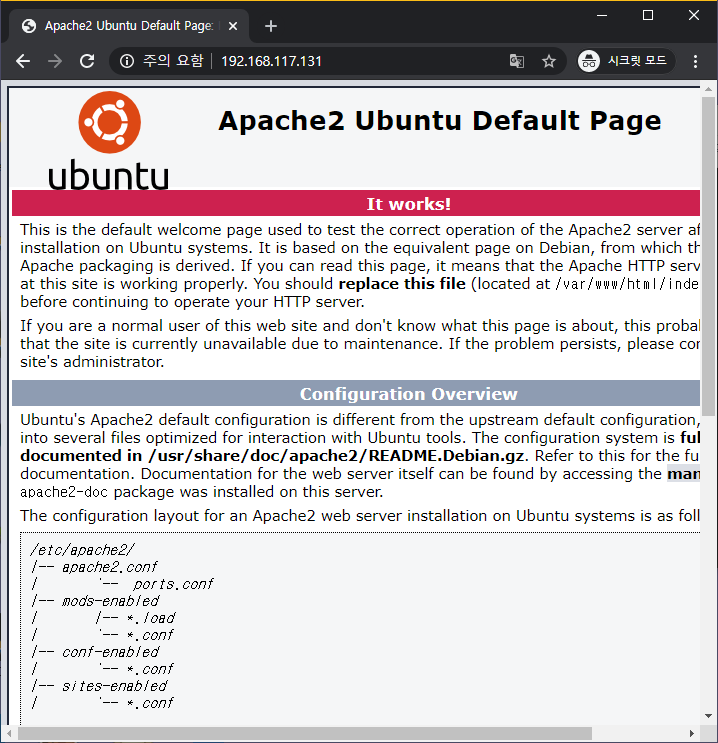The image size is (718, 743).
Task: Click the scroll left arrow
Action: tap(9, 733)
